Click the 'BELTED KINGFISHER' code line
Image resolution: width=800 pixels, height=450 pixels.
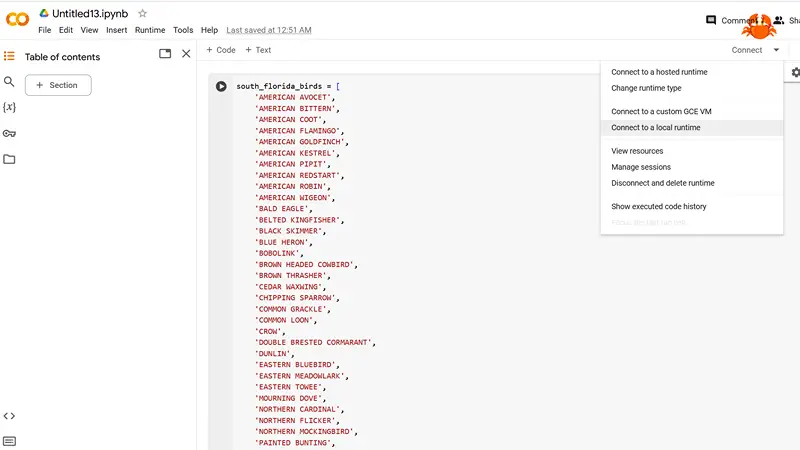point(299,220)
